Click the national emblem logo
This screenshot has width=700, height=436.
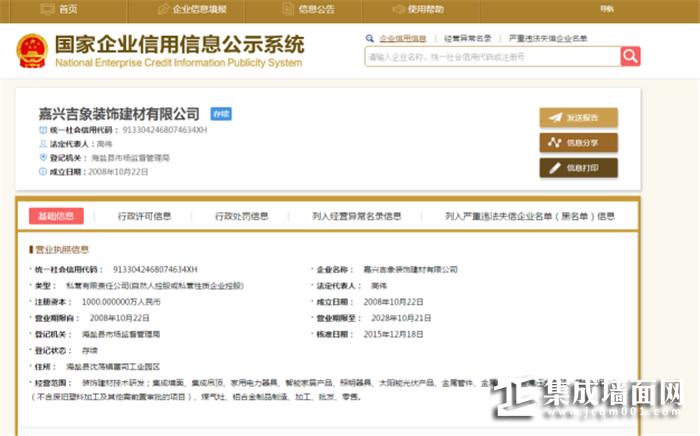pyautogui.click(x=32, y=51)
